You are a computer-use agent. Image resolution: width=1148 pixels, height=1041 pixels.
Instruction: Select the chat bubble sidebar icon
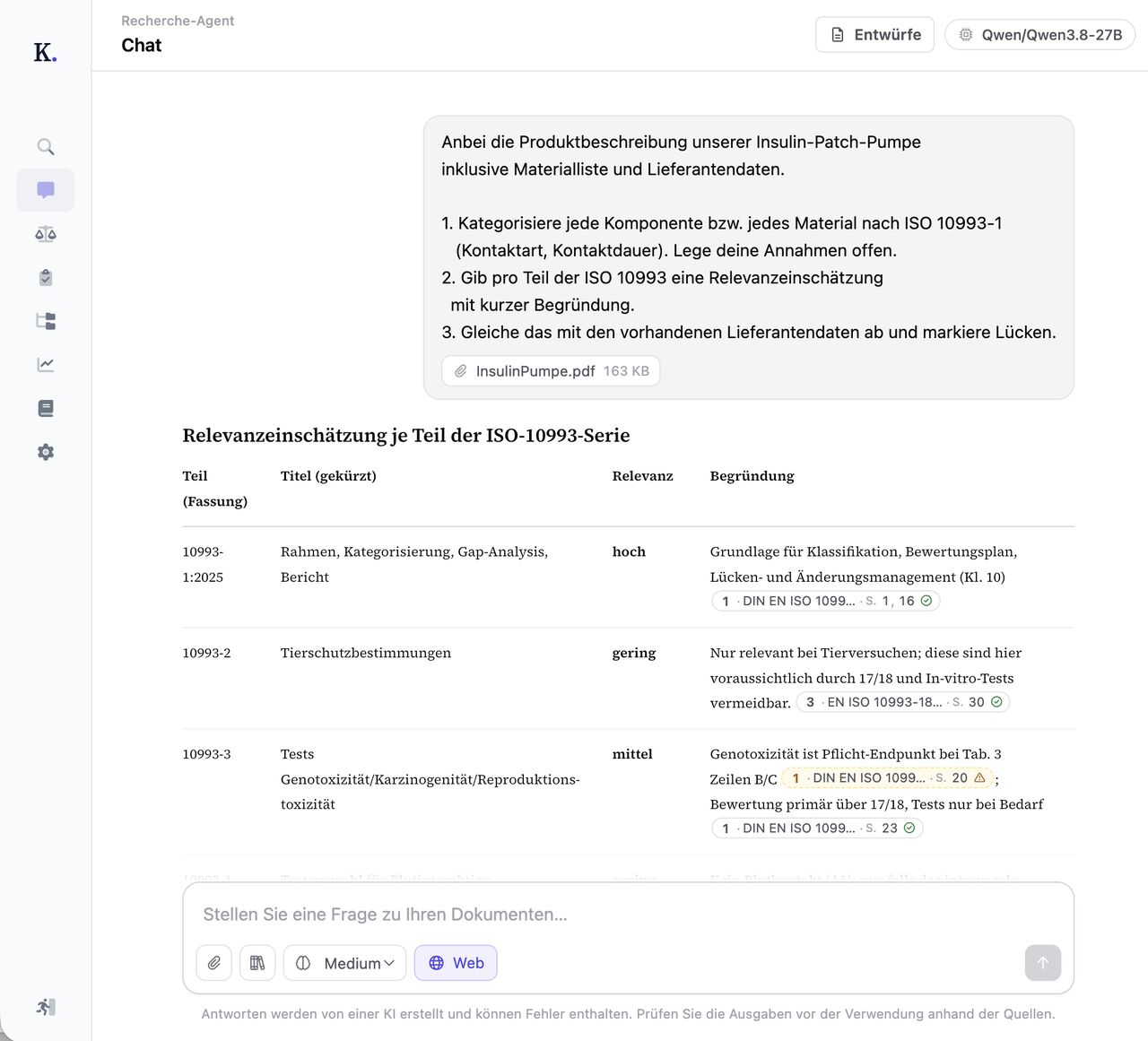[46, 190]
